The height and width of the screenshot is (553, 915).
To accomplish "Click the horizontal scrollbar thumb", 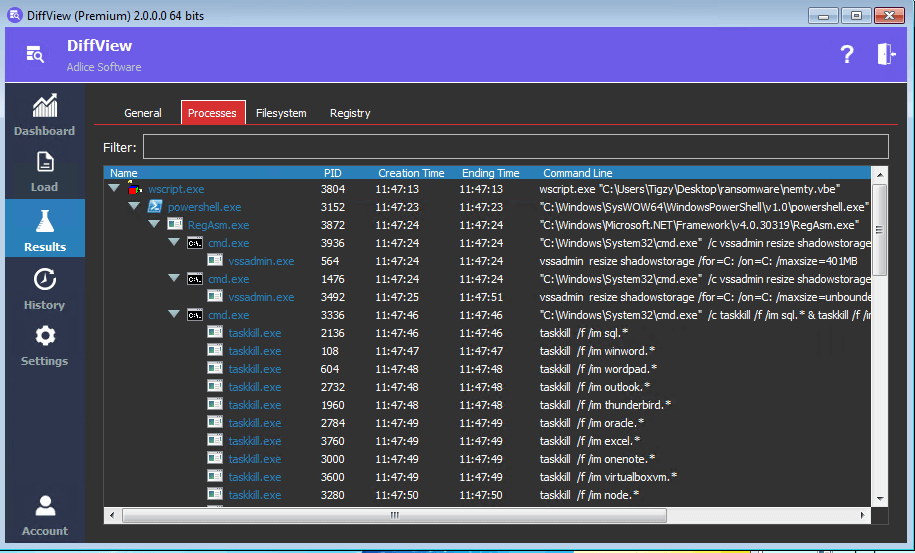I will pyautogui.click(x=394, y=516).
